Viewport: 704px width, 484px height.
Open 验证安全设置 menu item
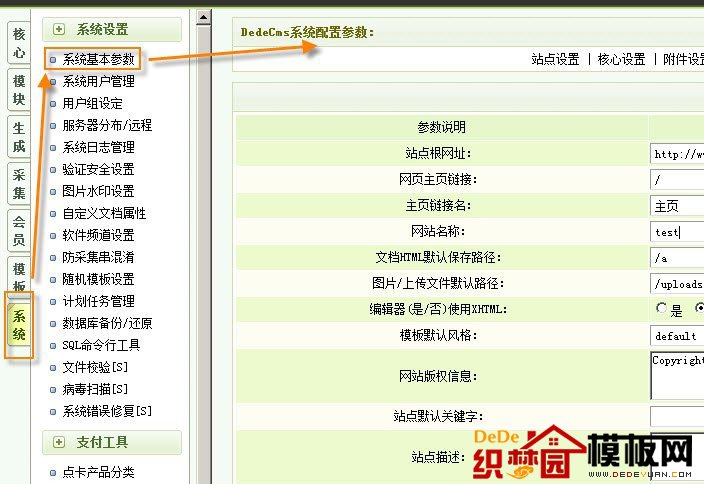[x=98, y=169]
